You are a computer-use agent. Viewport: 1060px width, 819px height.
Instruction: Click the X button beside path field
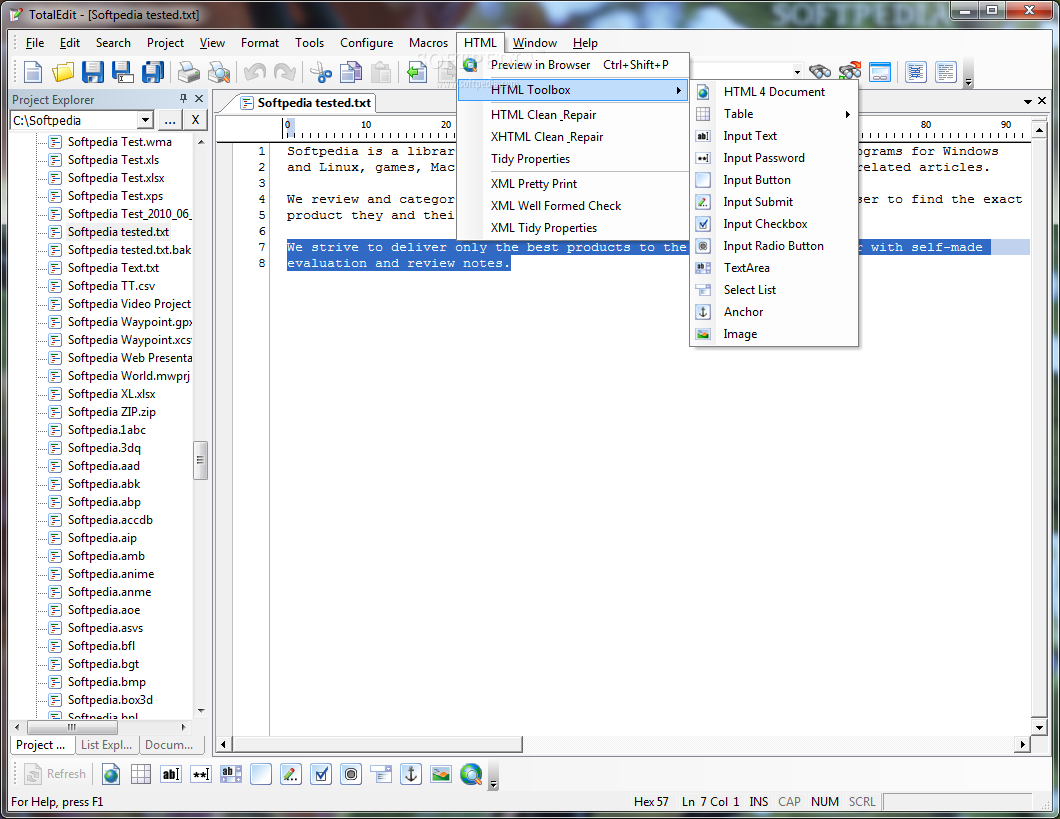tap(195, 120)
